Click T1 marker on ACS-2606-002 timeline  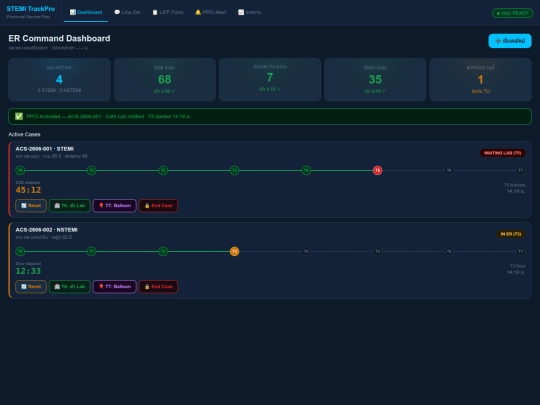tap(92, 251)
